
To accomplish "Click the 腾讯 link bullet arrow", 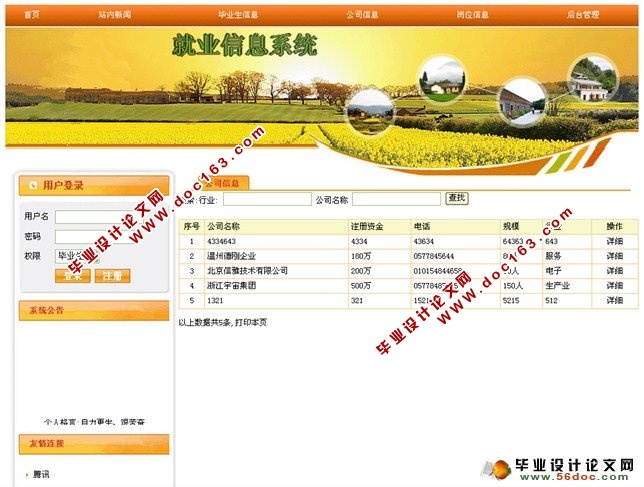I will [x=27, y=475].
